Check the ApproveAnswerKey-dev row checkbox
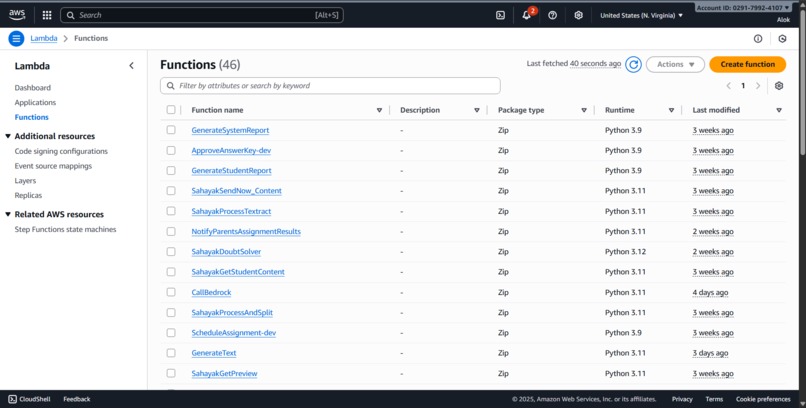The image size is (806, 408). pyautogui.click(x=171, y=151)
